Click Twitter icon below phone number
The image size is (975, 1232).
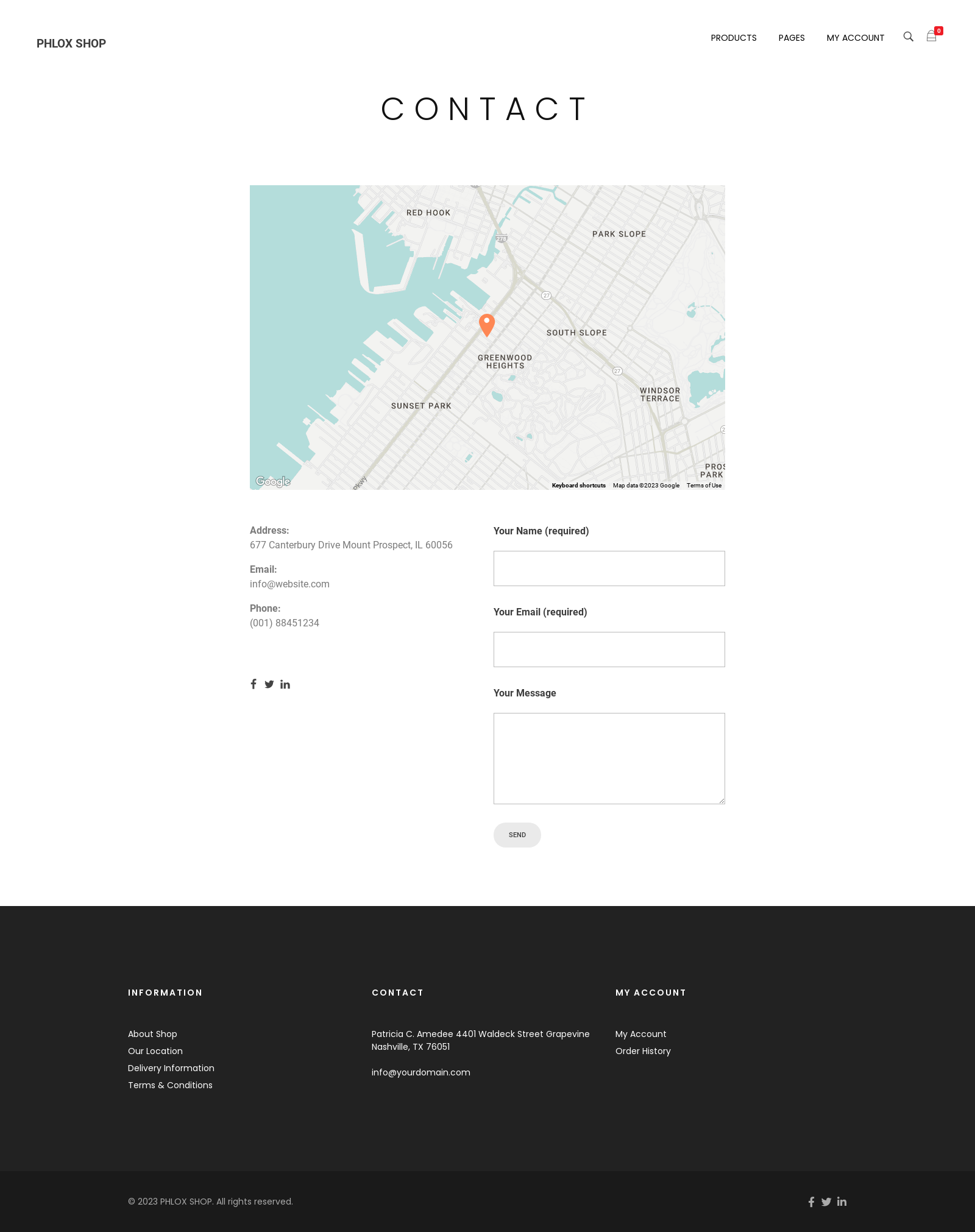pyautogui.click(x=269, y=684)
